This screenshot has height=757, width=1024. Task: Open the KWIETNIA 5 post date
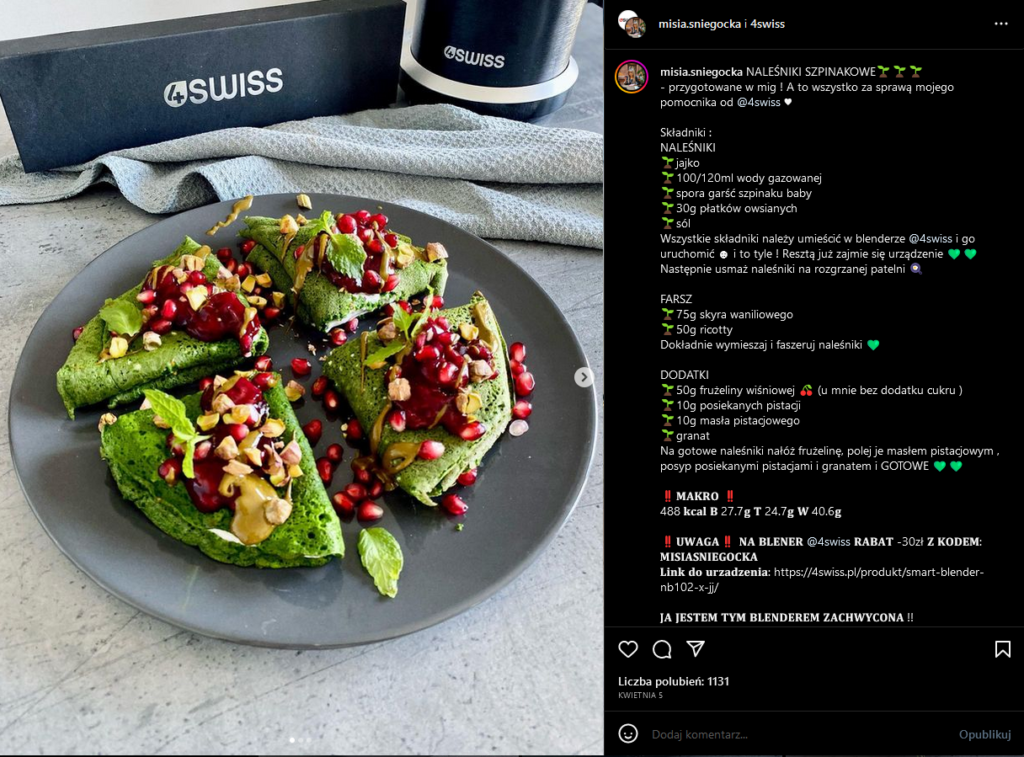[x=640, y=696]
